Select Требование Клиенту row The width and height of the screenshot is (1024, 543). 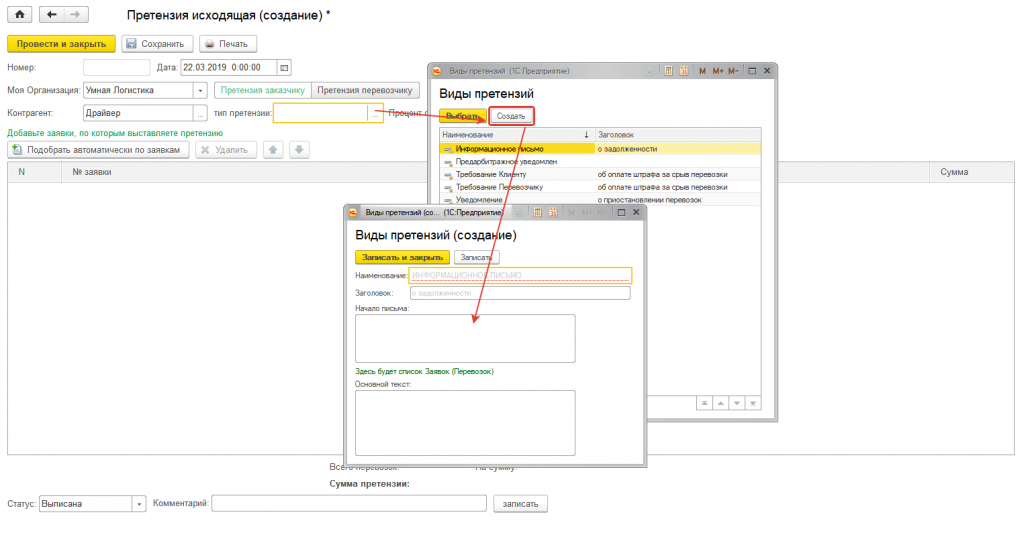coord(600,174)
